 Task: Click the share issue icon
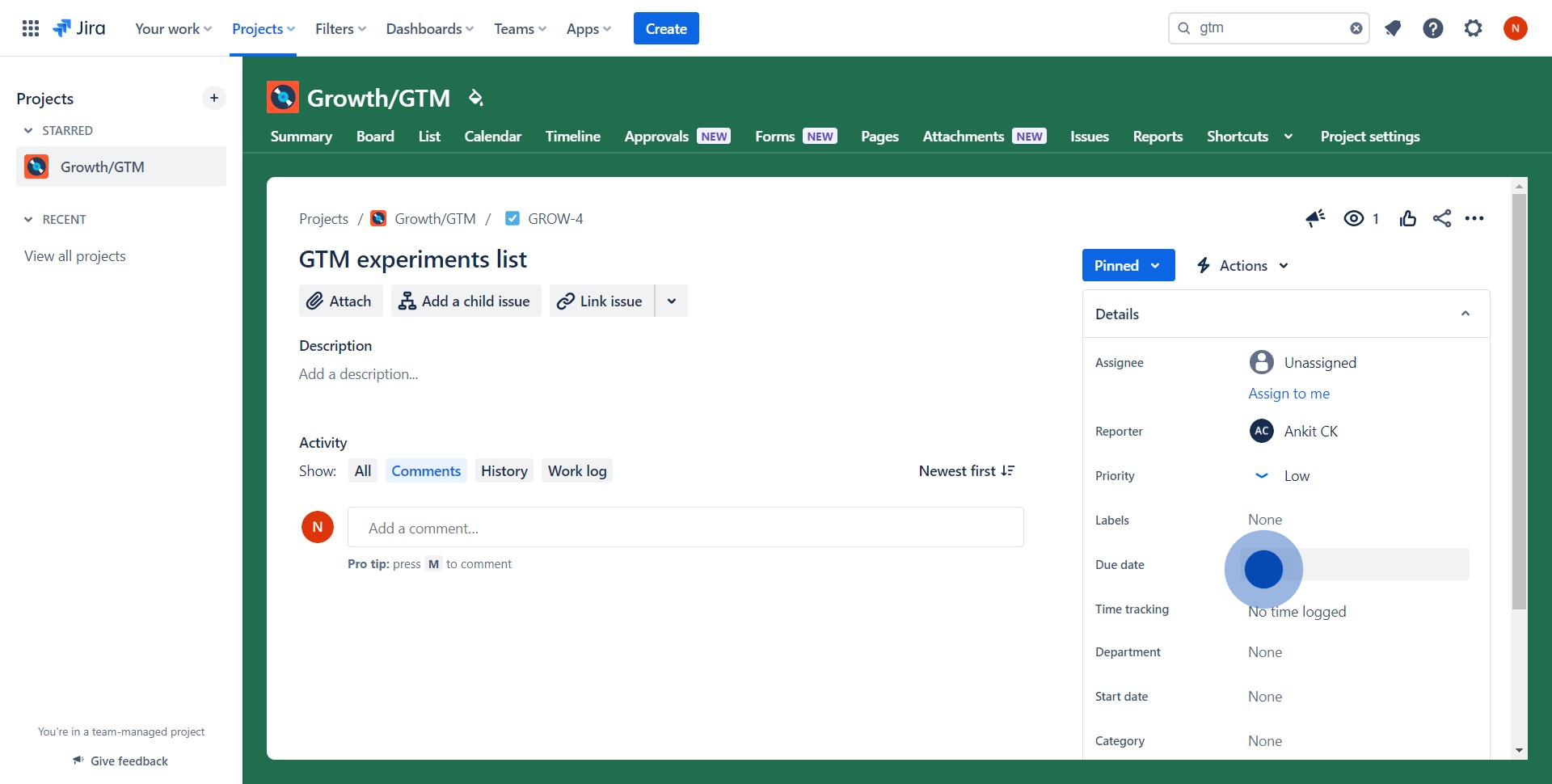1441,218
